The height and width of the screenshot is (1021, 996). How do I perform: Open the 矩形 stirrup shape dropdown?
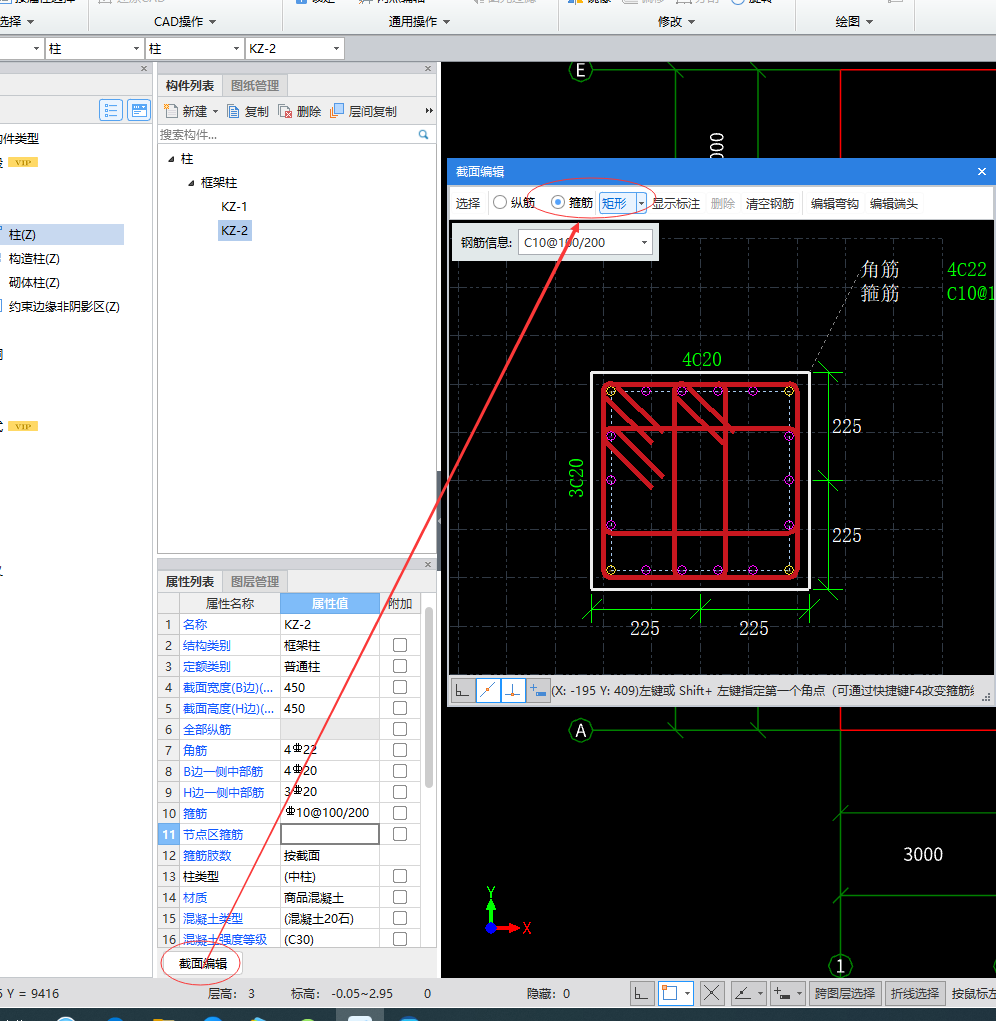tap(641, 203)
